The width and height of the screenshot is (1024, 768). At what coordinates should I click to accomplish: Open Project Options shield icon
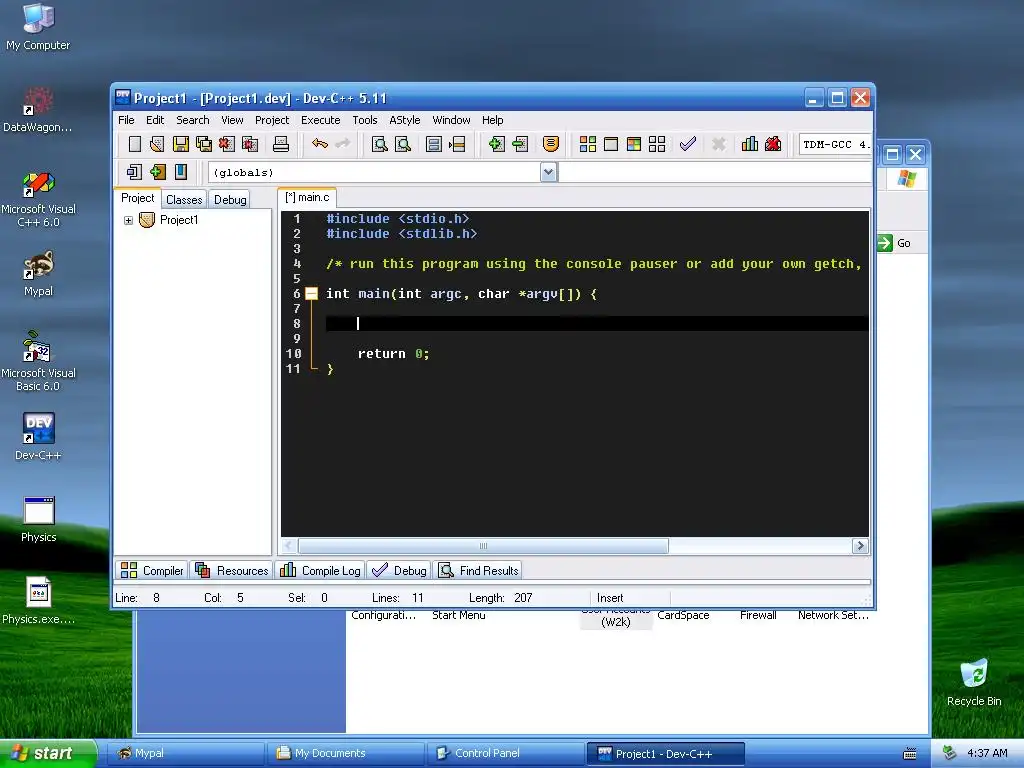(x=551, y=144)
